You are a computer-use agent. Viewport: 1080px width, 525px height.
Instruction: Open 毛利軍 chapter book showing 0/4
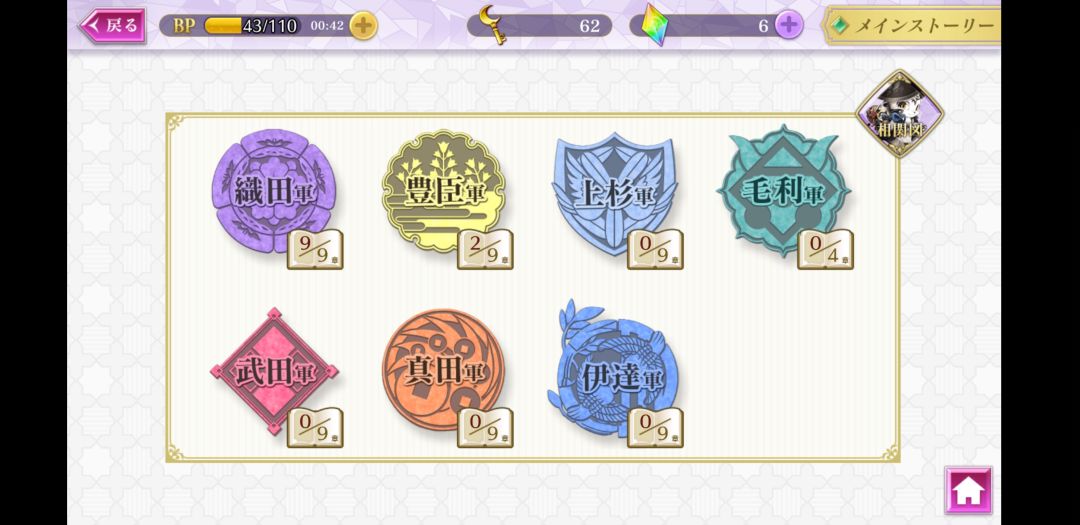point(825,249)
